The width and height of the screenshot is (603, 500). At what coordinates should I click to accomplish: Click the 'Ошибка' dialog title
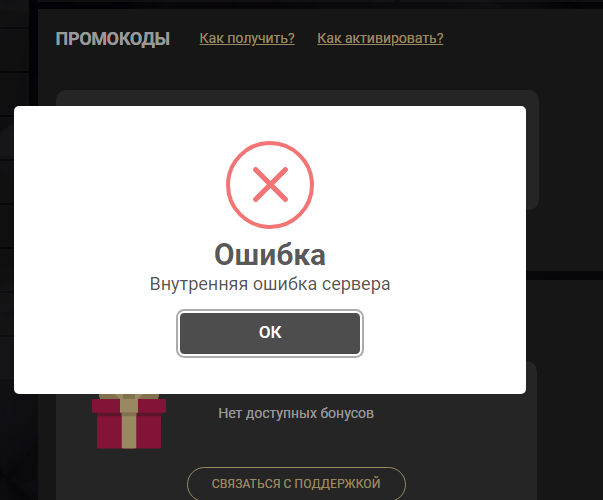coord(270,255)
